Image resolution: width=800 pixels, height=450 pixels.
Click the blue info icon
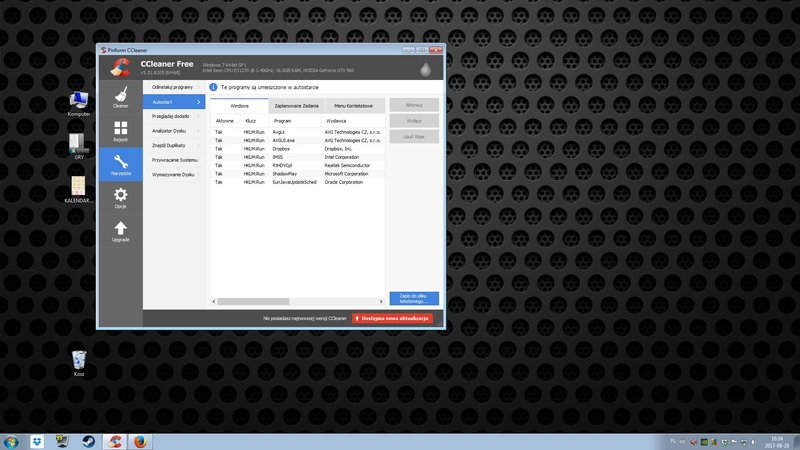pos(213,87)
